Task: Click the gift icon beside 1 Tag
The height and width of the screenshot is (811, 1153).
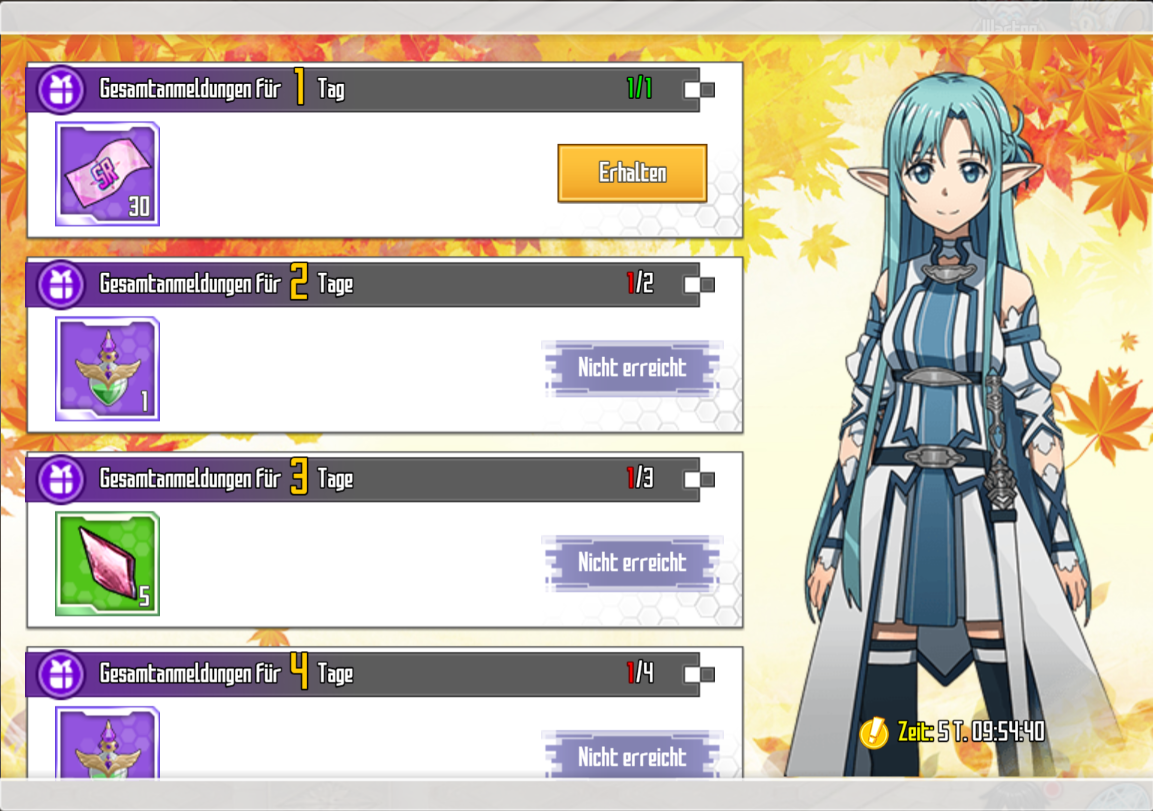Action: click(x=61, y=90)
